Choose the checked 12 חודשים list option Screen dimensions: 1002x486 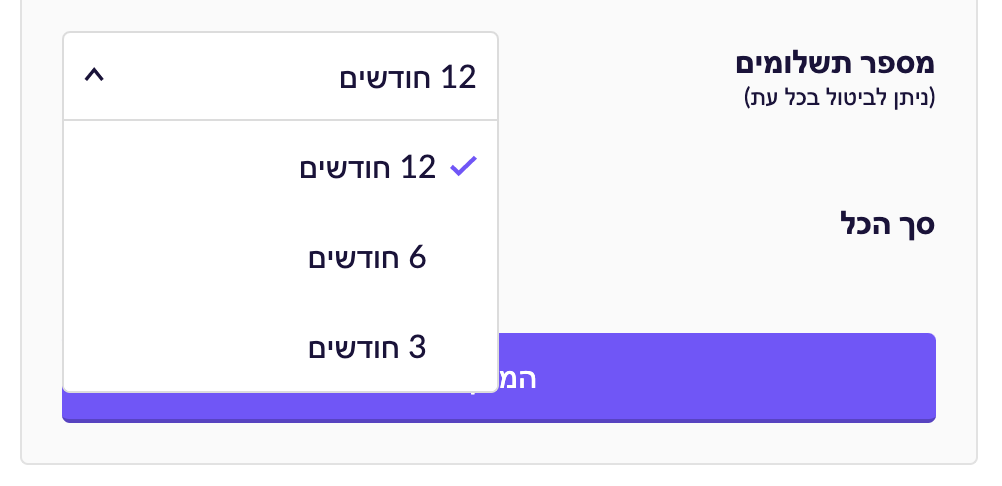point(368,167)
